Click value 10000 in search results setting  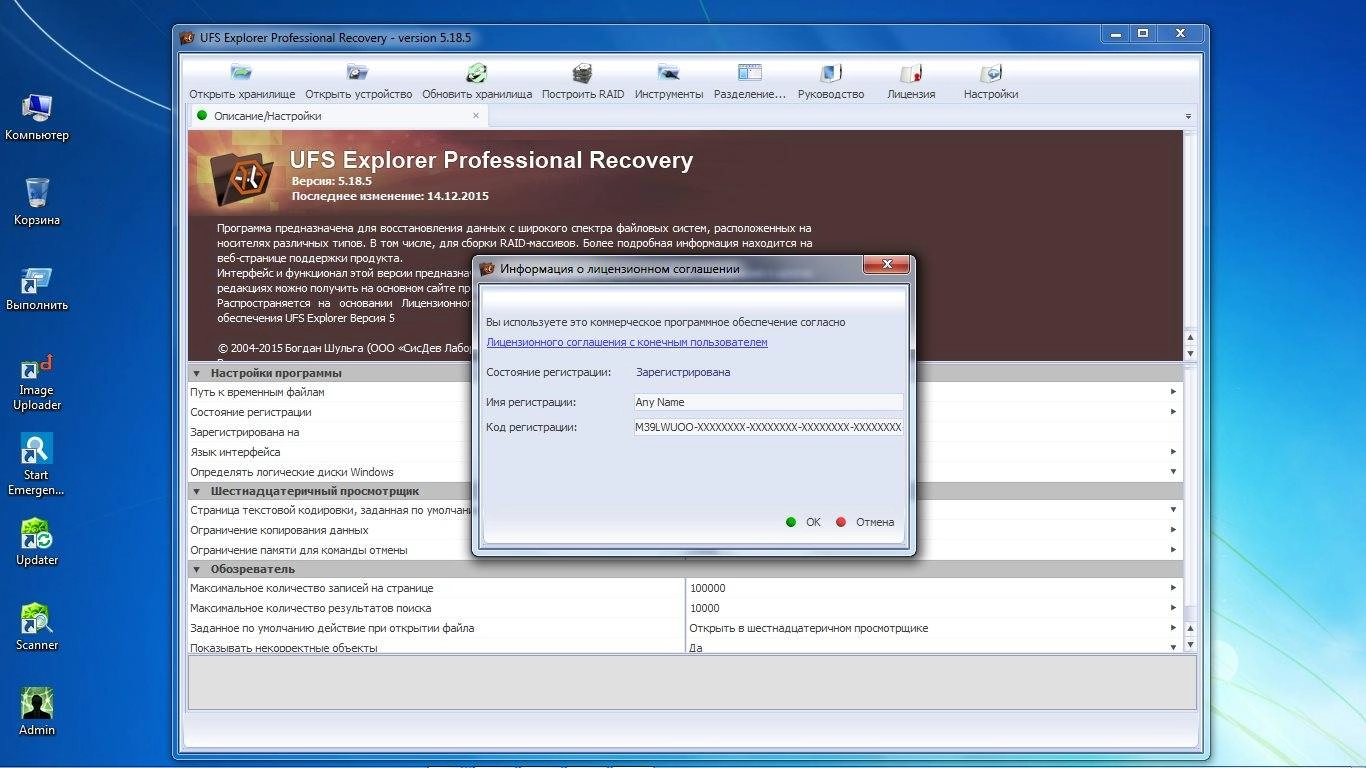click(705, 608)
